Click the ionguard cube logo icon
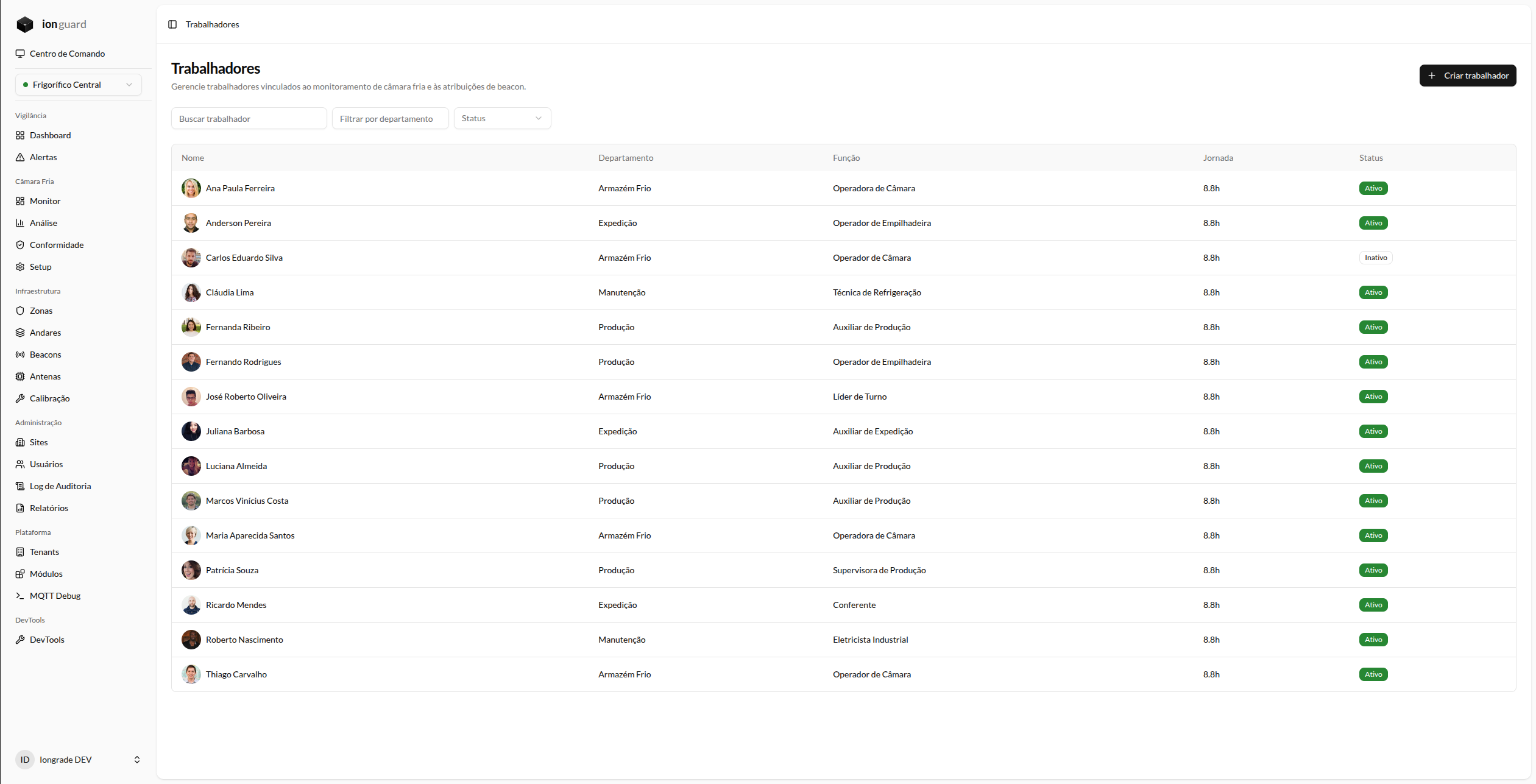The width and height of the screenshot is (1536, 784). click(25, 24)
